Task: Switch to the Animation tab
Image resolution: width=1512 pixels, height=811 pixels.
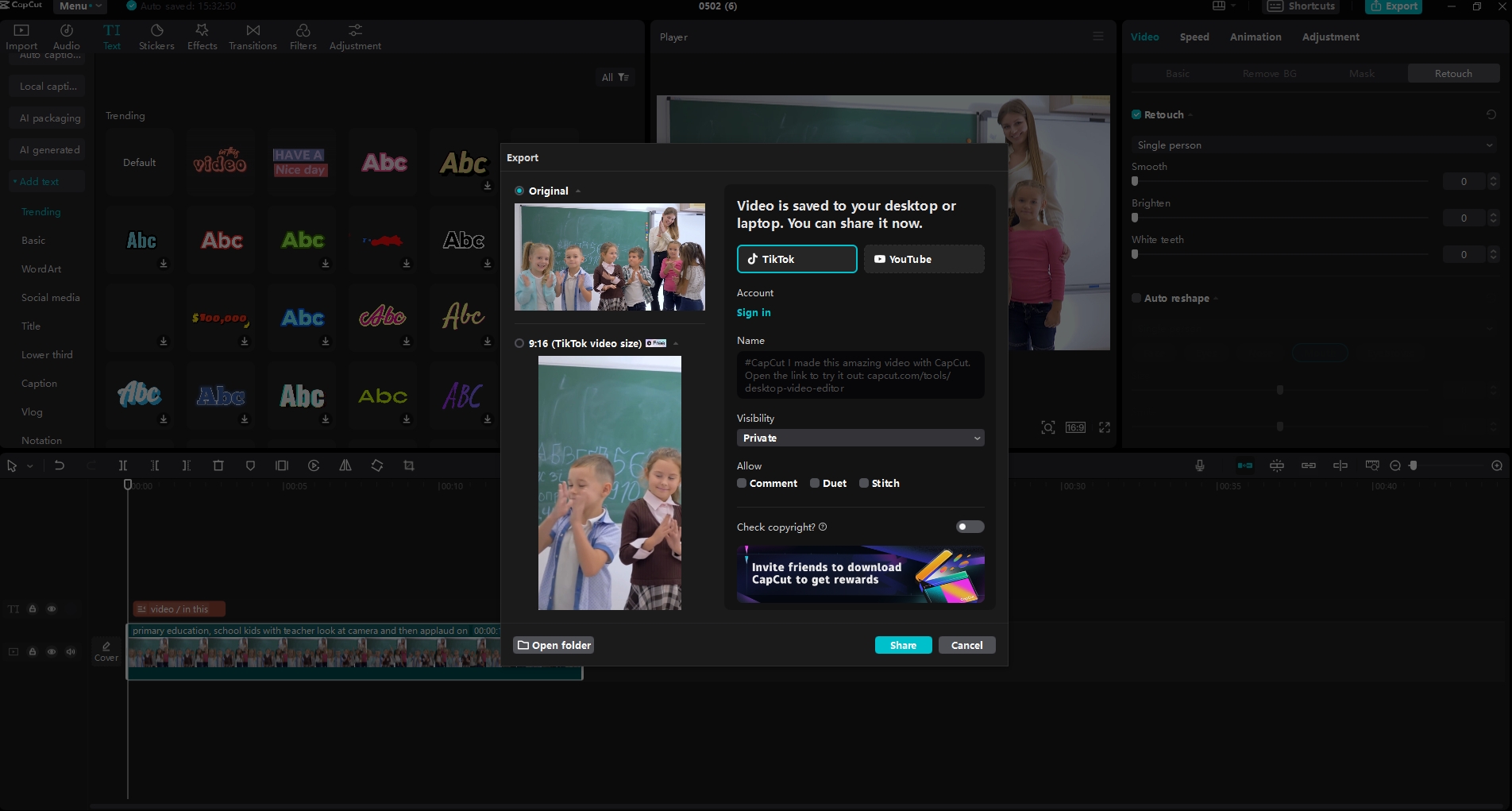Action: (x=1255, y=37)
